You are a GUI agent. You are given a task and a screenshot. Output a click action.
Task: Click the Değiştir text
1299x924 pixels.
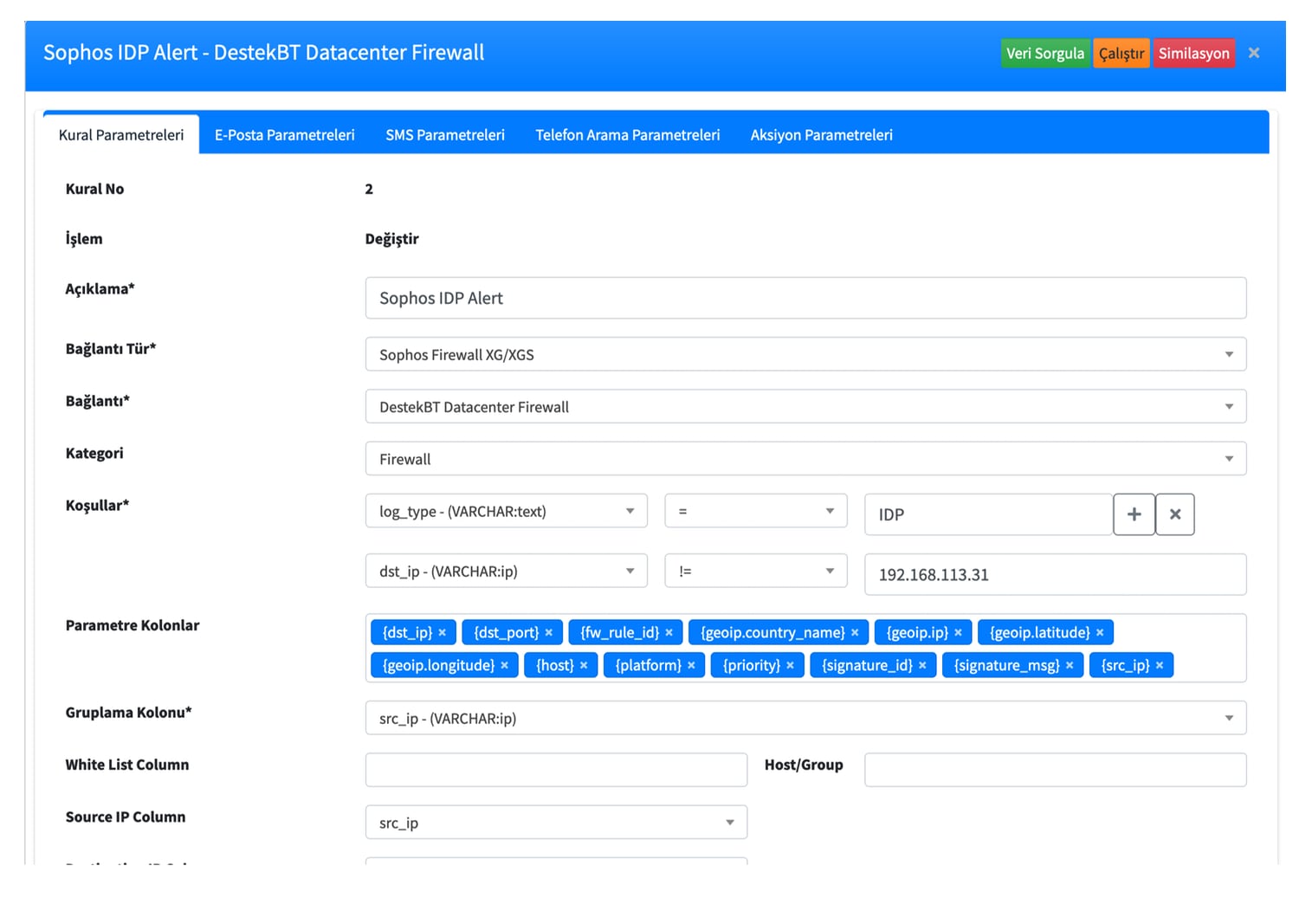pos(391,239)
